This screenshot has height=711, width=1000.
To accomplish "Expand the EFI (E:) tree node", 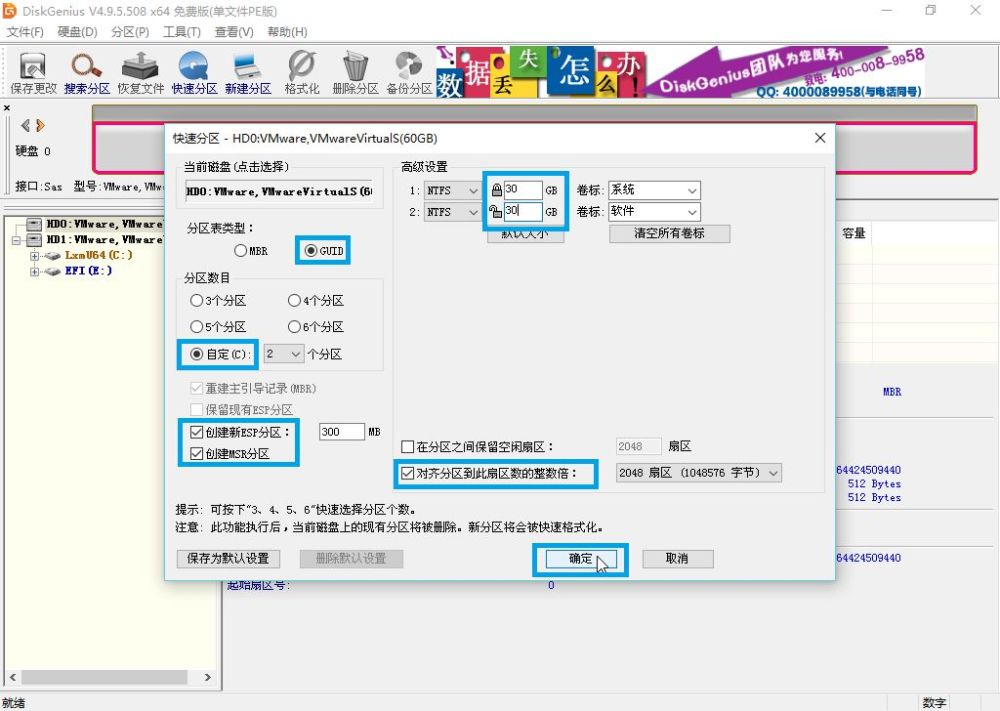I will pyautogui.click(x=34, y=272).
